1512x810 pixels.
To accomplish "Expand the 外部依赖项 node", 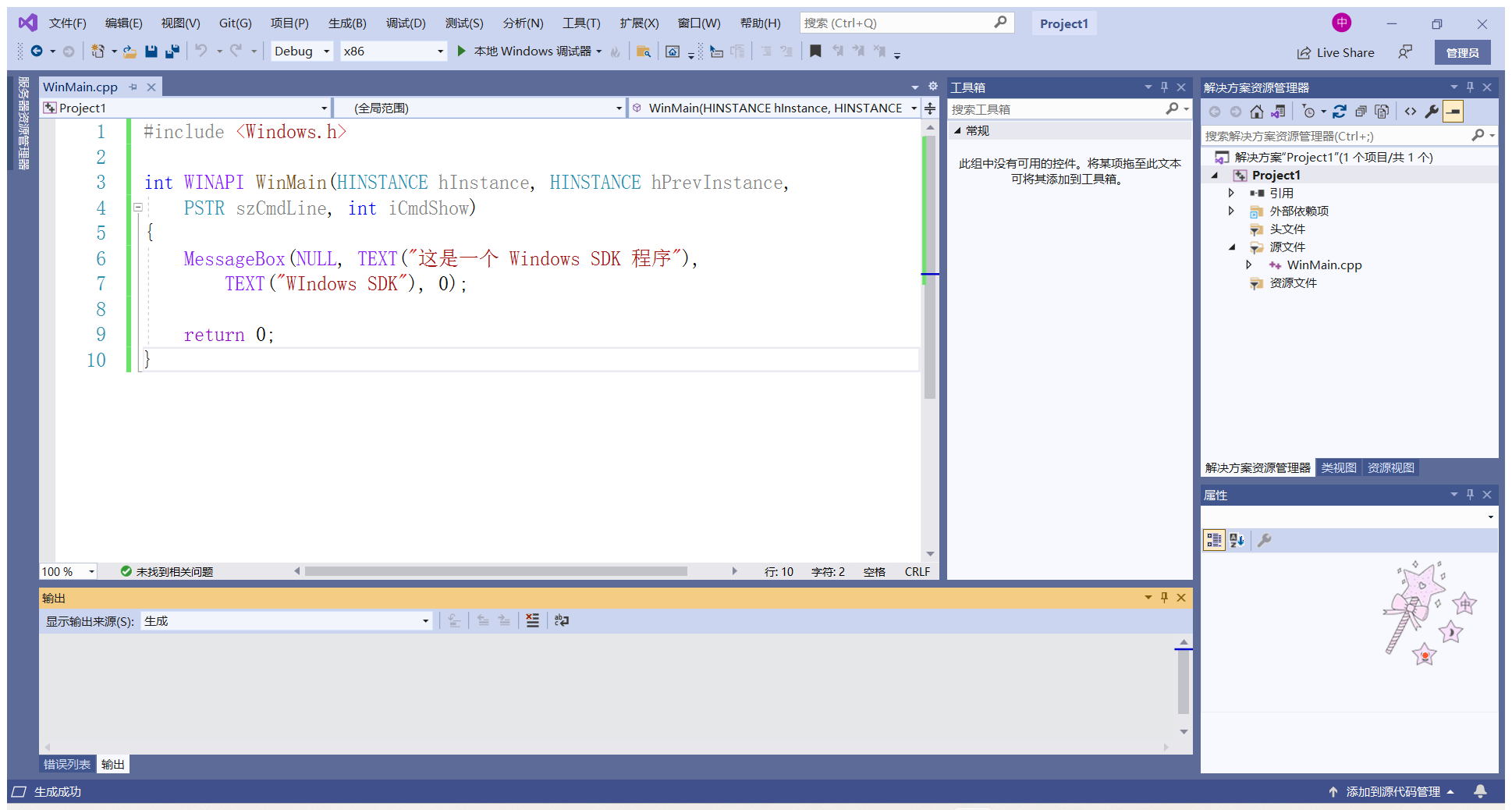I will click(1231, 211).
